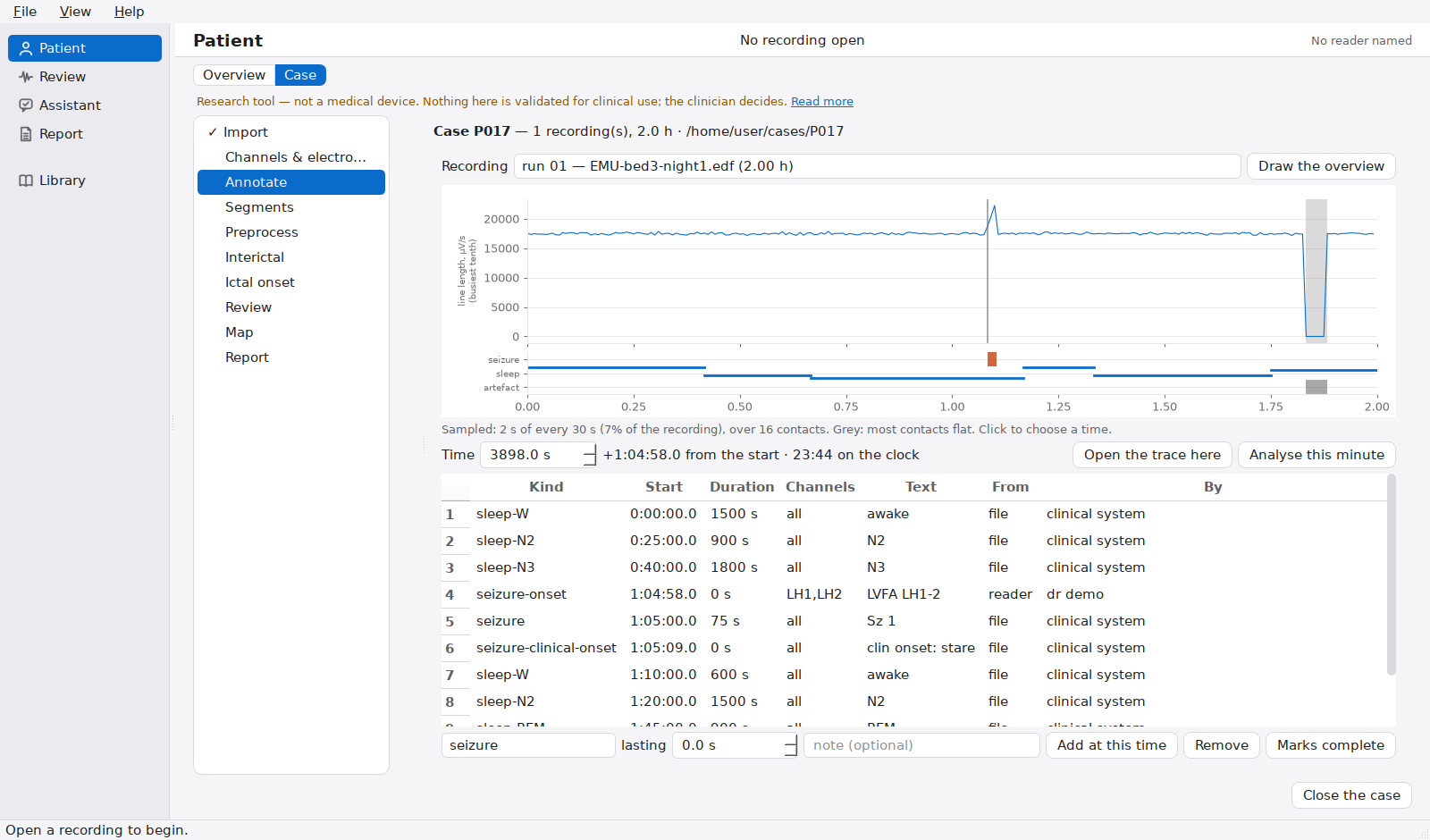Select the Segments step
Screen dimensions: 1430x840
(x=291, y=207)
